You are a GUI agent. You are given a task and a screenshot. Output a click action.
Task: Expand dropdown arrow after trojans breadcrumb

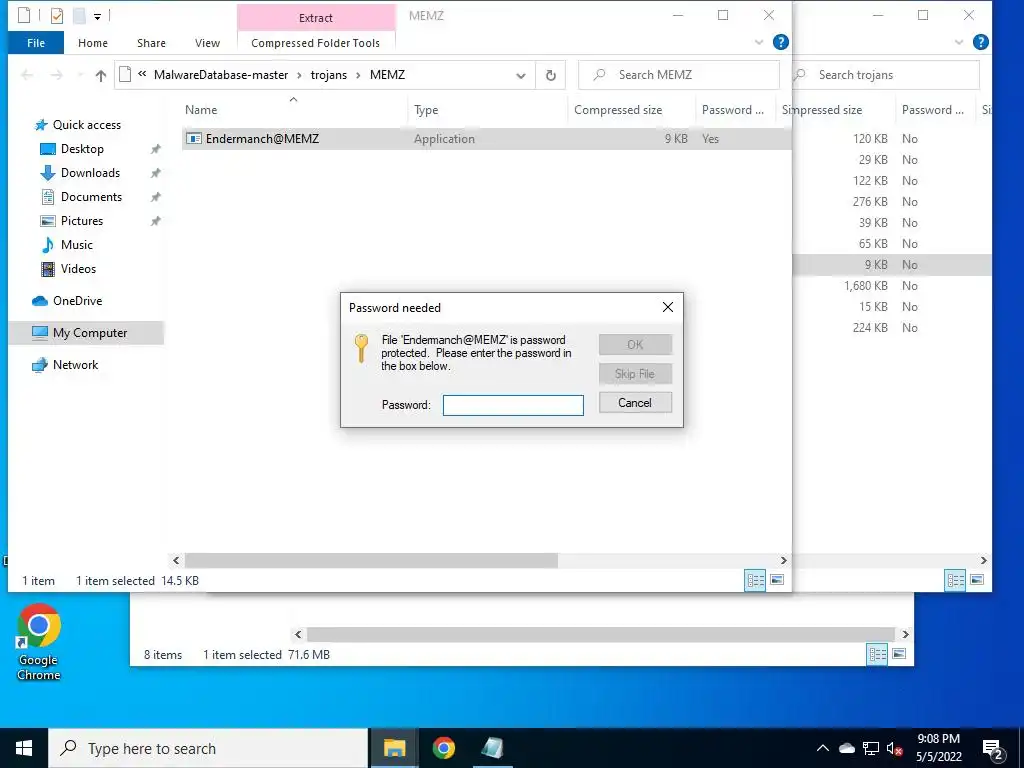click(359, 75)
